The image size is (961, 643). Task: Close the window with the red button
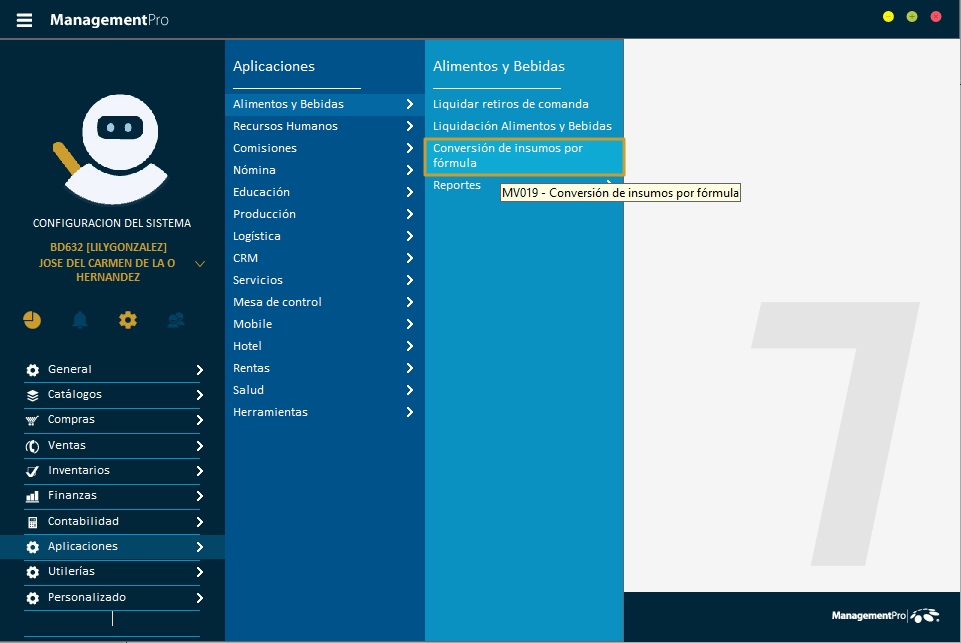coord(936,17)
